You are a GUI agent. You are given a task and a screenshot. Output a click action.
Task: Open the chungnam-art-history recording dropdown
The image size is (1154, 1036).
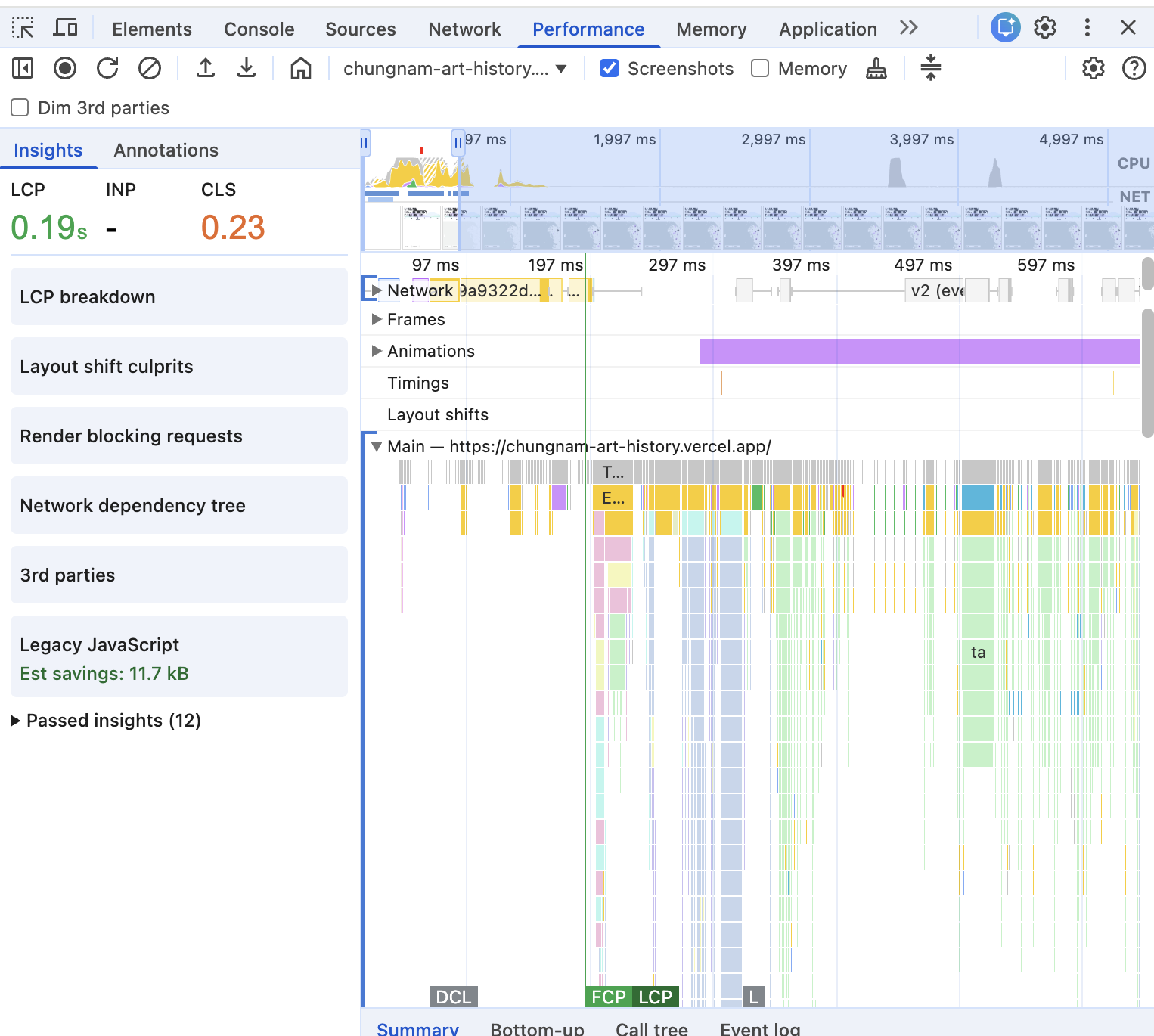[x=454, y=69]
